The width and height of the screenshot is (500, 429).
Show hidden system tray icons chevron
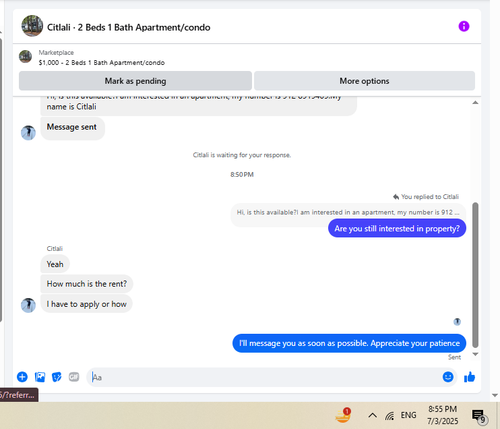tap(372, 415)
